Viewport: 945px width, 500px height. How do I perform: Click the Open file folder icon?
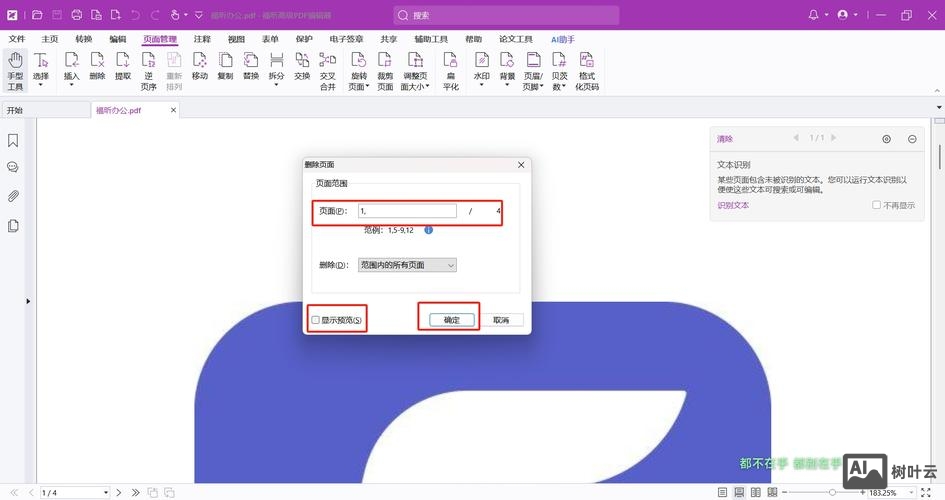tap(37, 15)
